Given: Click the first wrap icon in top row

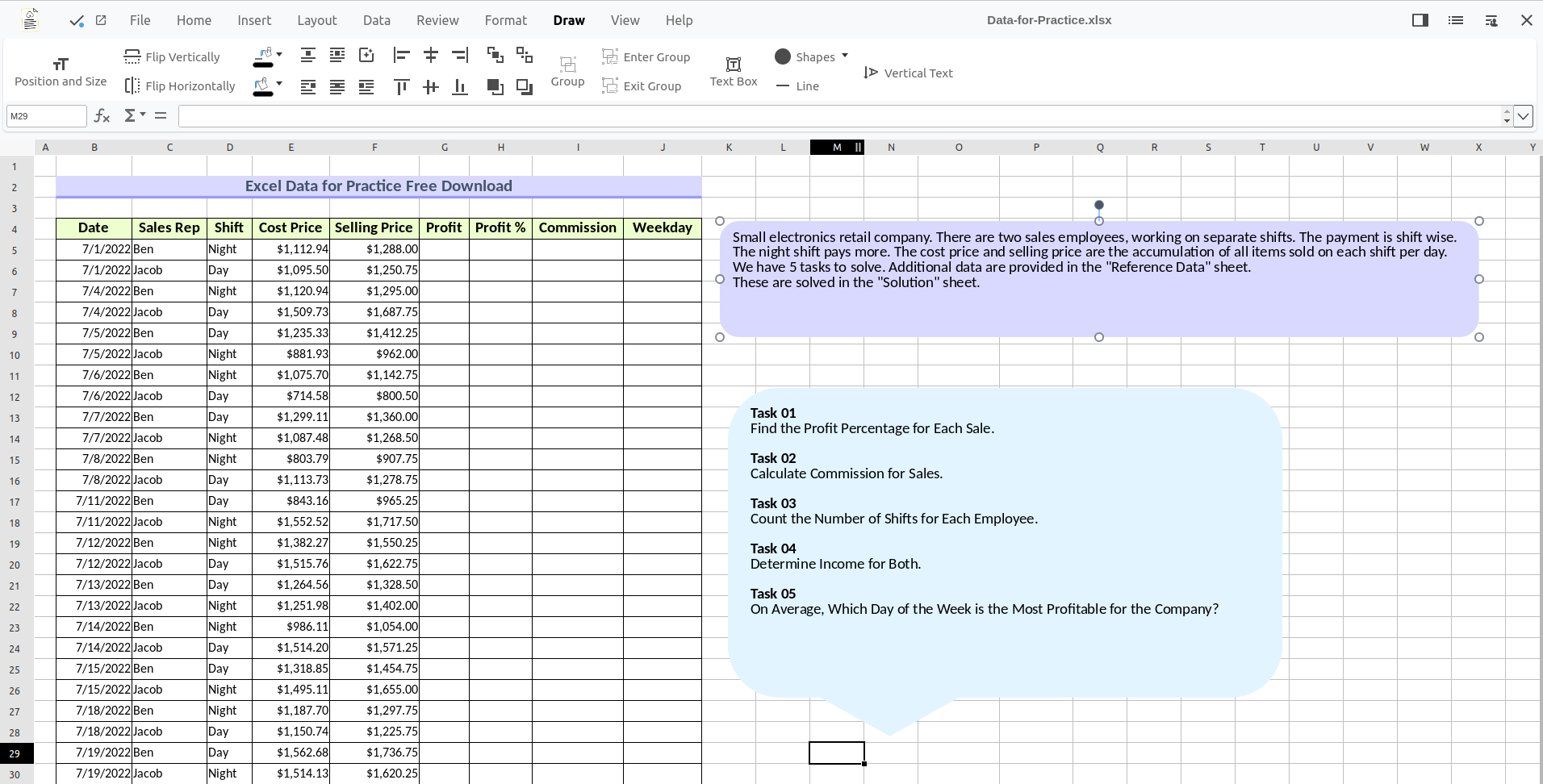Looking at the screenshot, I should [x=307, y=55].
